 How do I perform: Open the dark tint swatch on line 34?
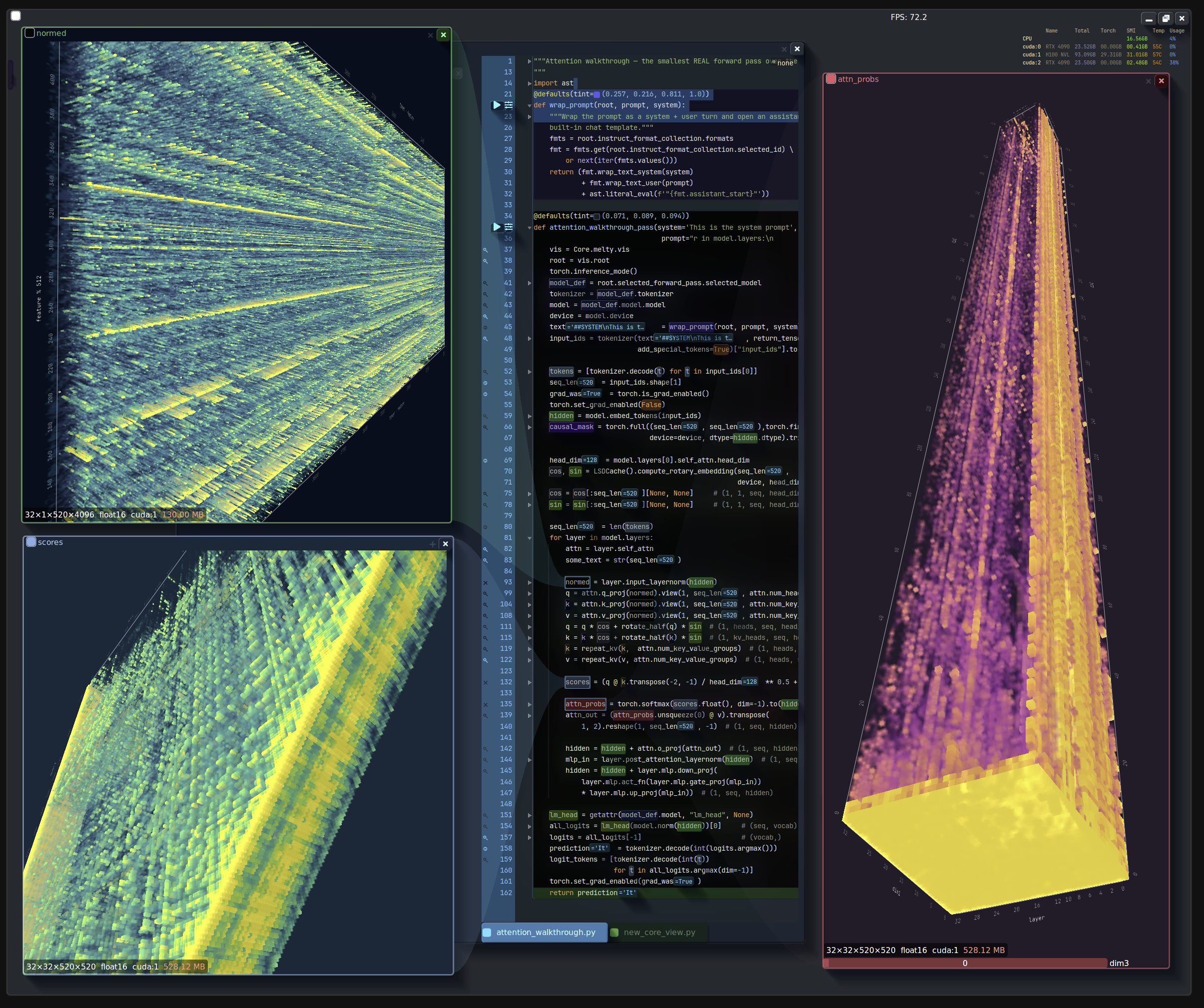(x=597, y=217)
